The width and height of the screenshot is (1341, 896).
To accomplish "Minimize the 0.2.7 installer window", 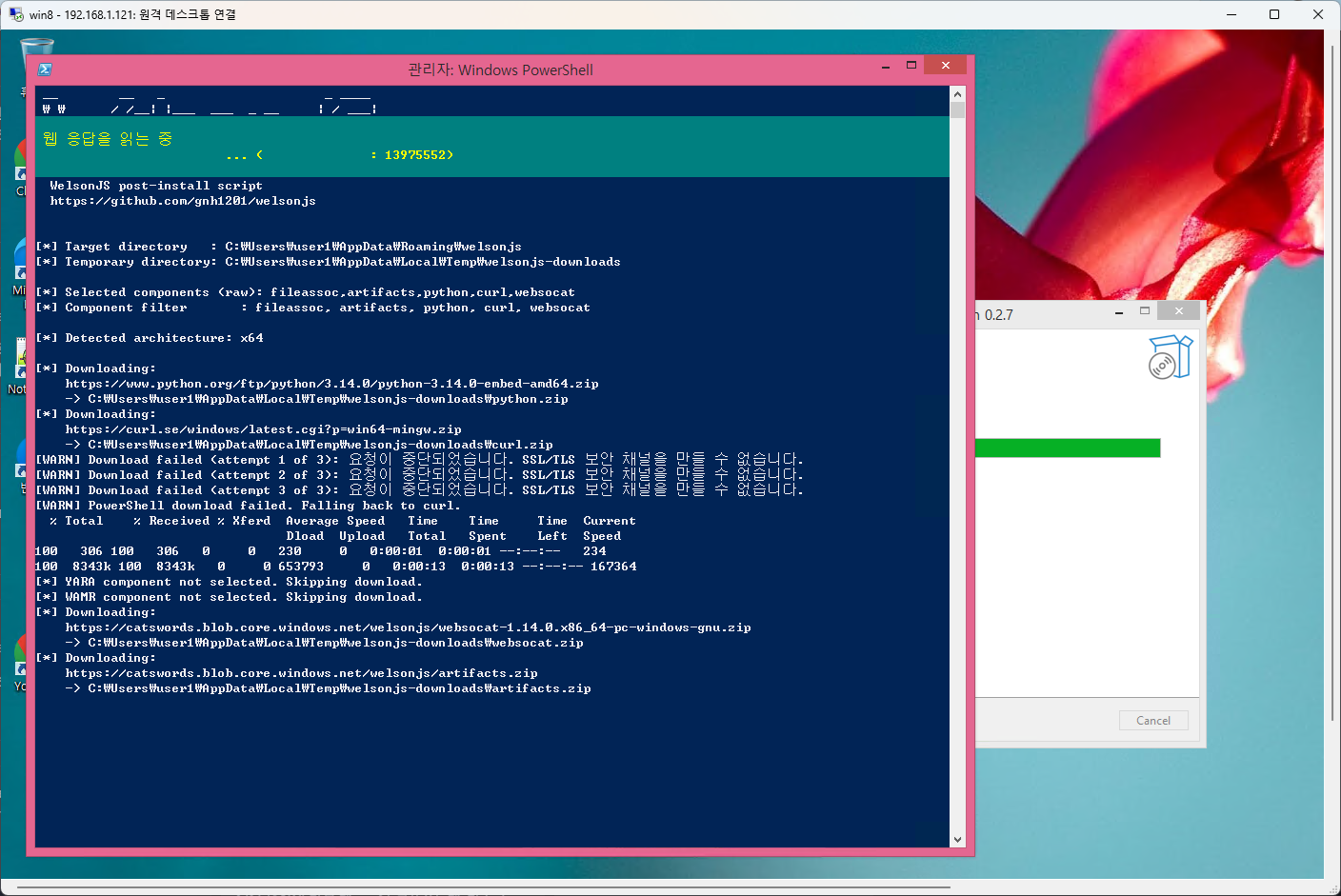I will (1119, 312).
